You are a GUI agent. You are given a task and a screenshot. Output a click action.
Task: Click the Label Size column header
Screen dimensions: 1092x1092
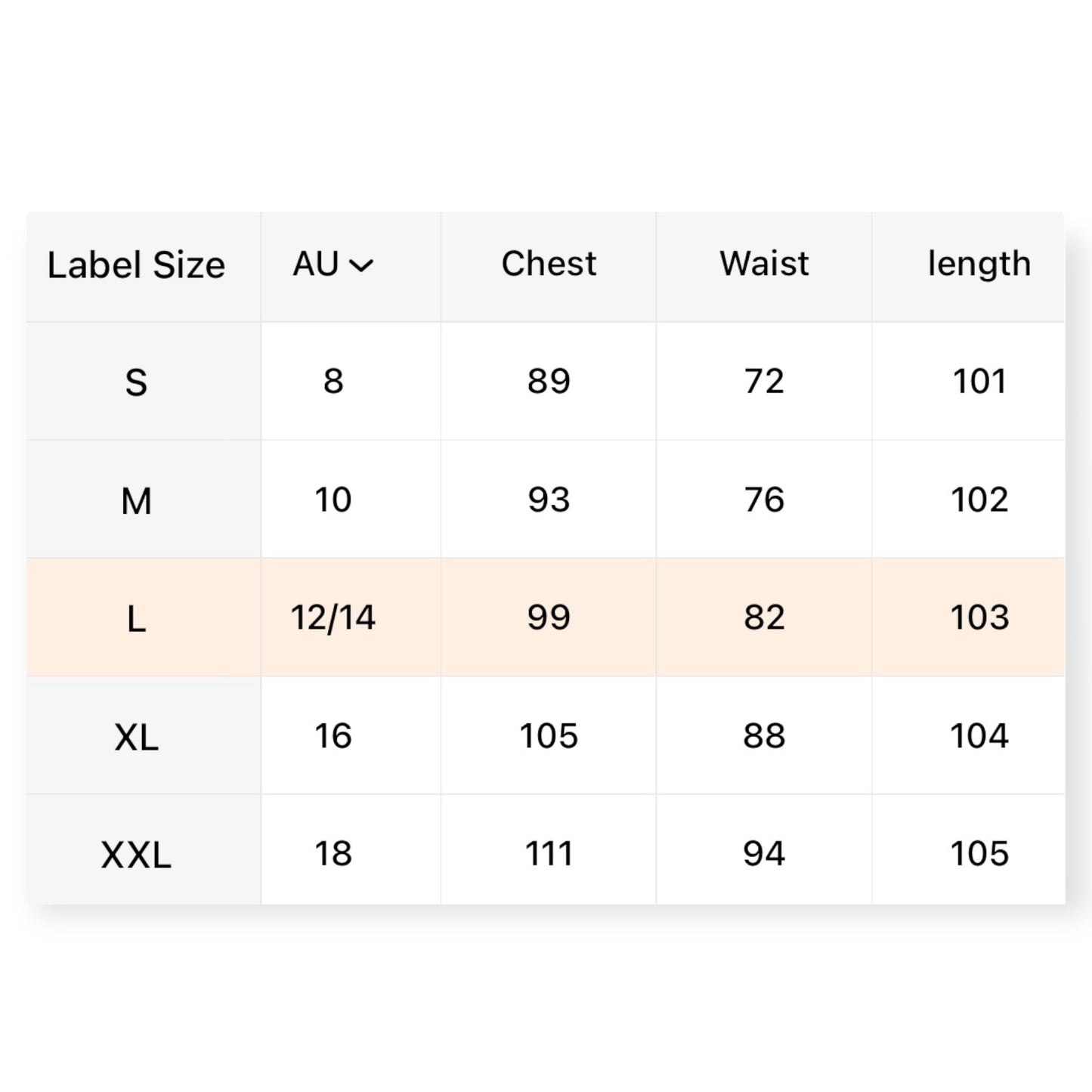(136, 265)
